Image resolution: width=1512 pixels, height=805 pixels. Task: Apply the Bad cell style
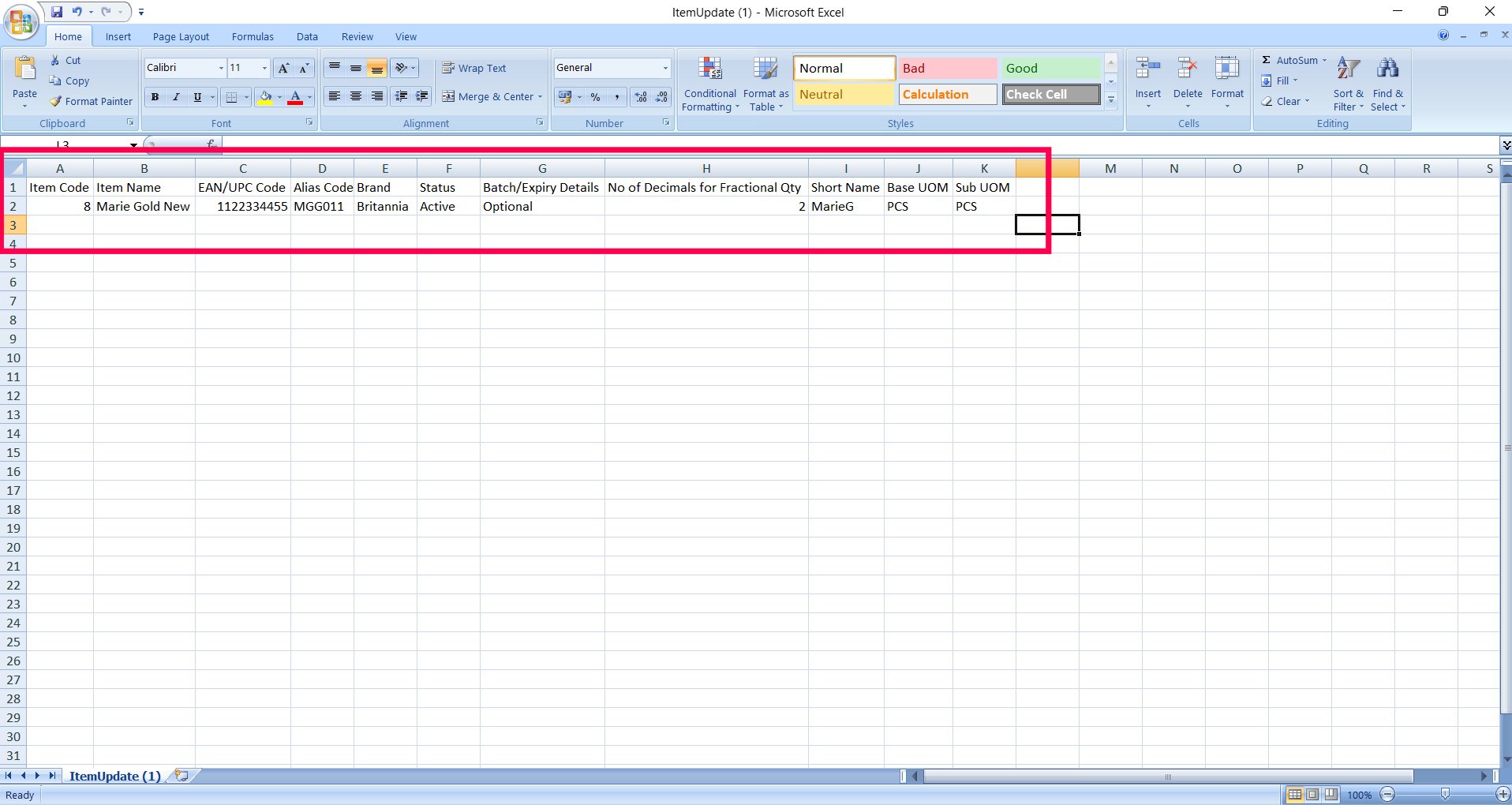948,68
